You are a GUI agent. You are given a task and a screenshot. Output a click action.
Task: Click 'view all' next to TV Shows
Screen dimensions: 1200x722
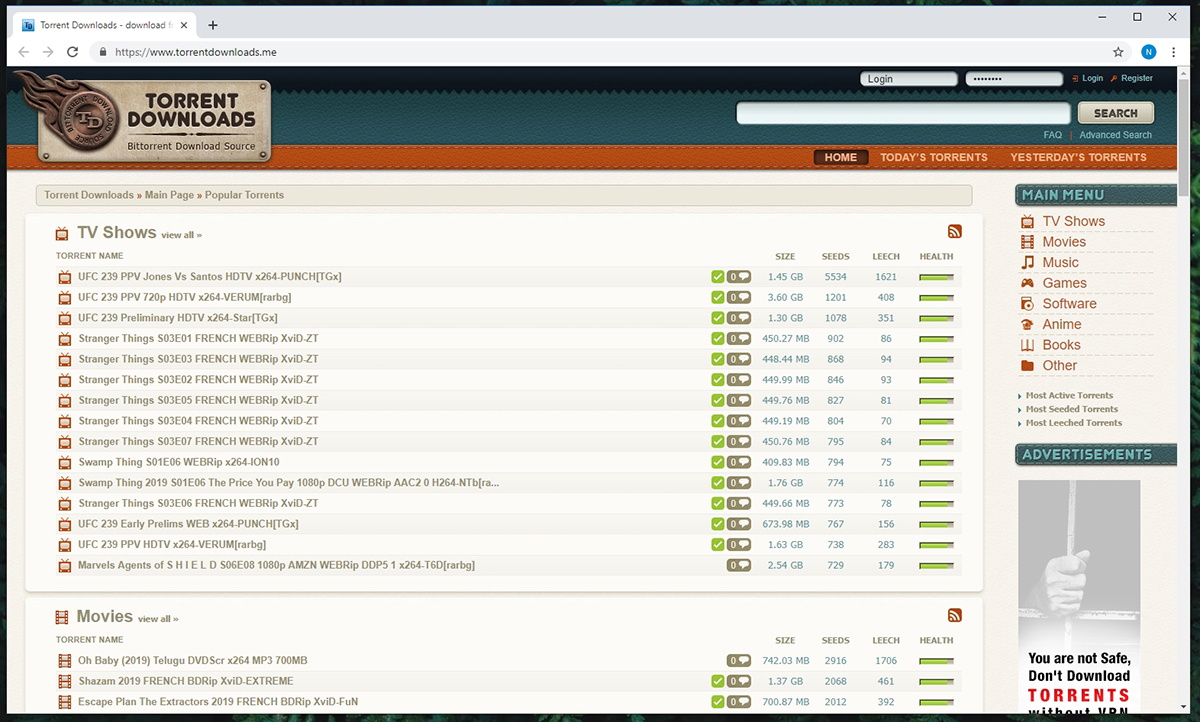point(181,235)
